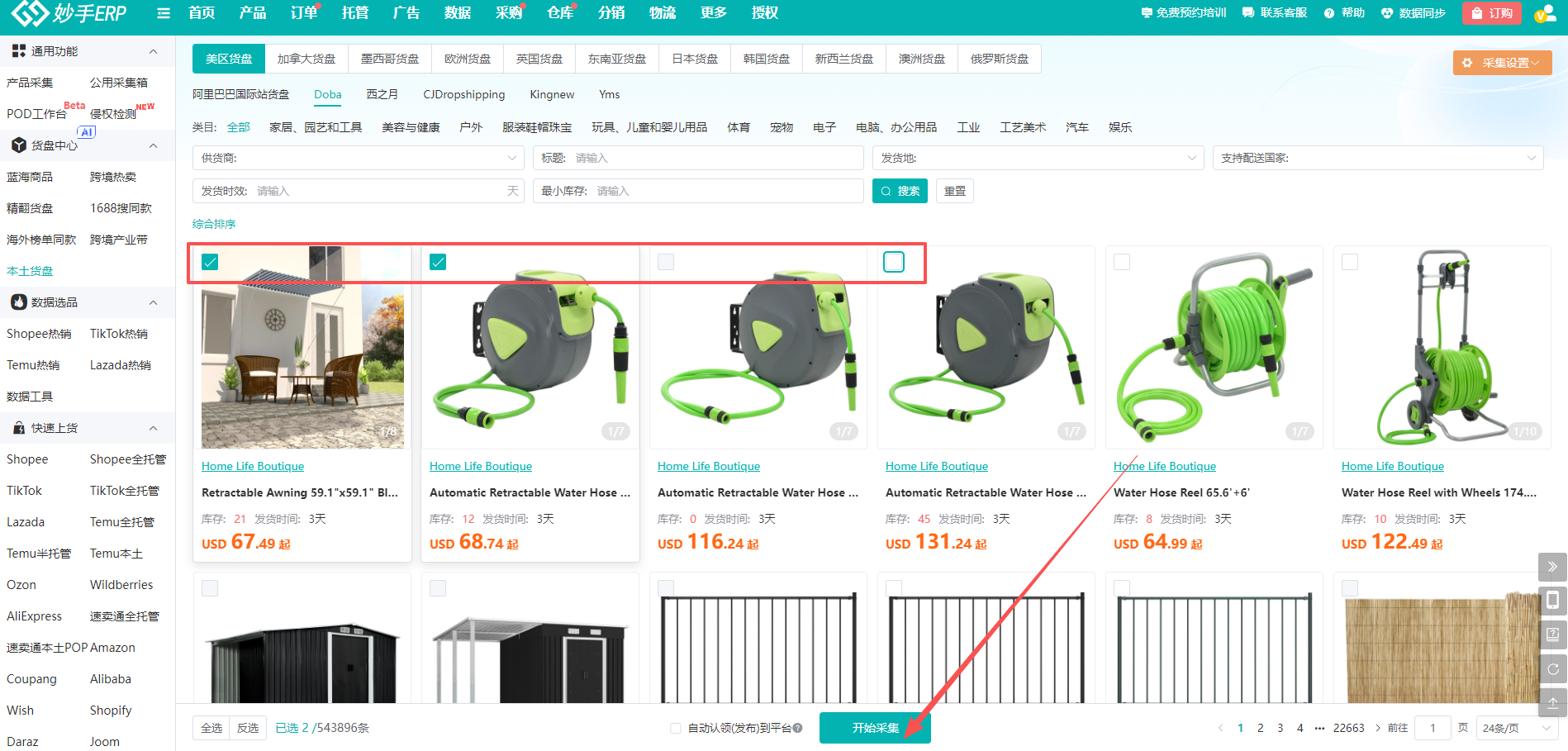This screenshot has height=751, width=1568.
Task: Click the 数据同步 sync icon
Action: coord(1387,13)
